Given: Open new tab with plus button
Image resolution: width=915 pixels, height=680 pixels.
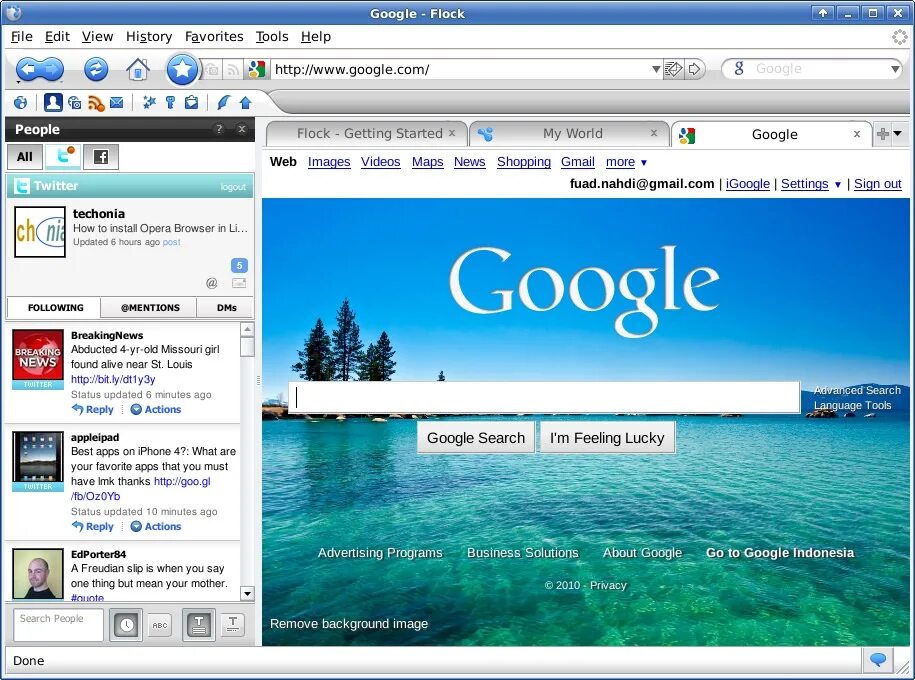Looking at the screenshot, I should [x=882, y=134].
